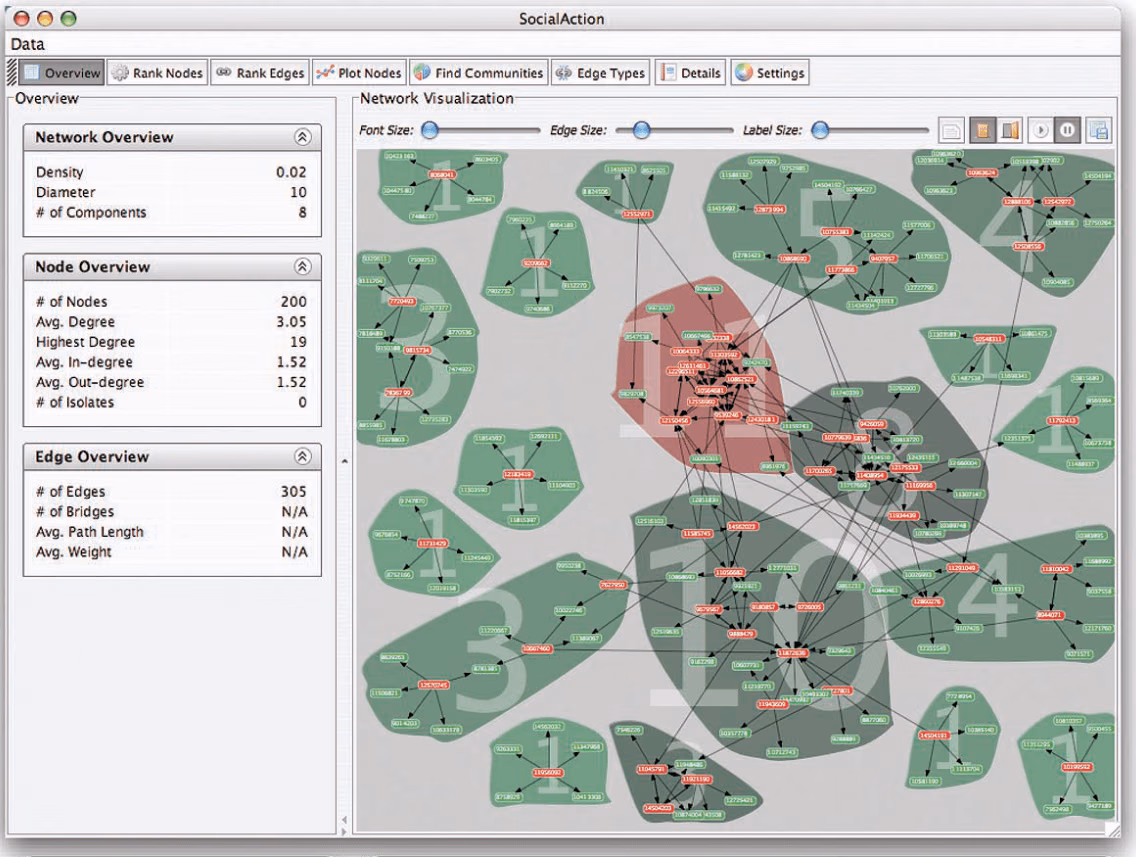1136x857 pixels.
Task: Toggle the open door icon button
Action: tap(1010, 130)
